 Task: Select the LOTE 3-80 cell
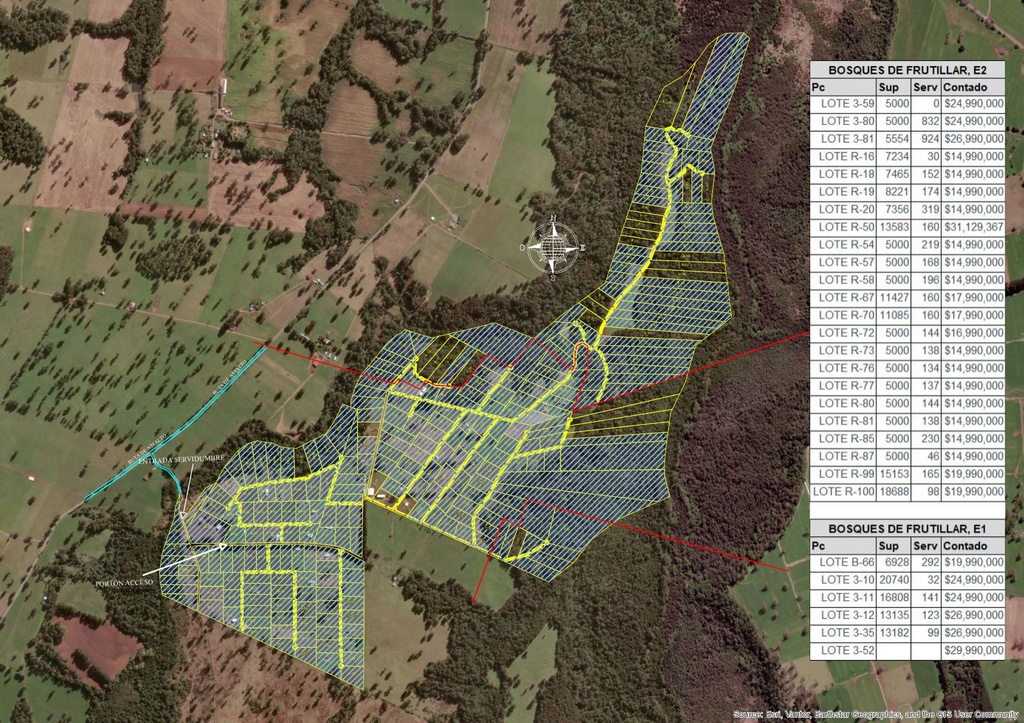[843, 121]
